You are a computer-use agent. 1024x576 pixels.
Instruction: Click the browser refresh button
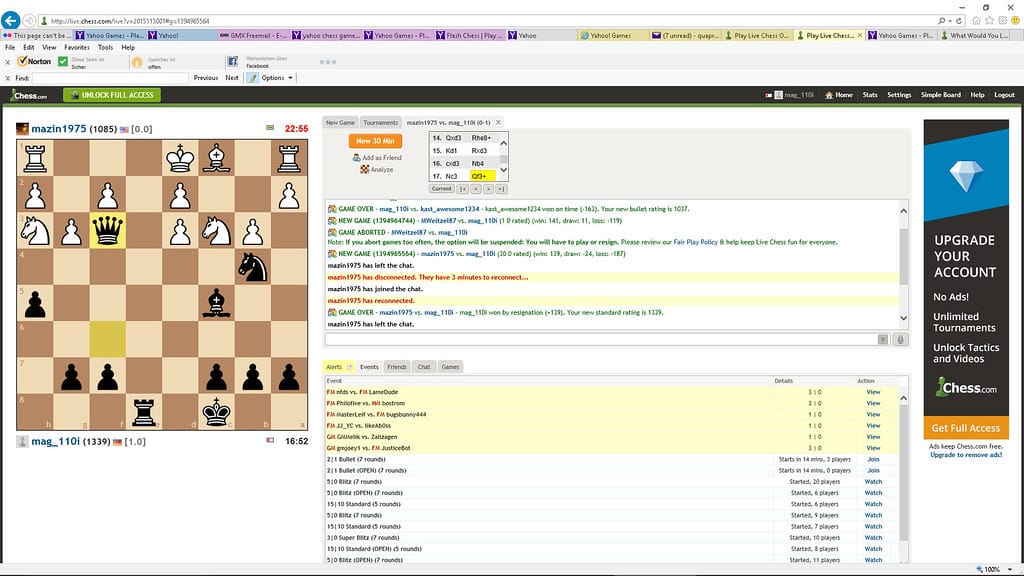tap(959, 21)
